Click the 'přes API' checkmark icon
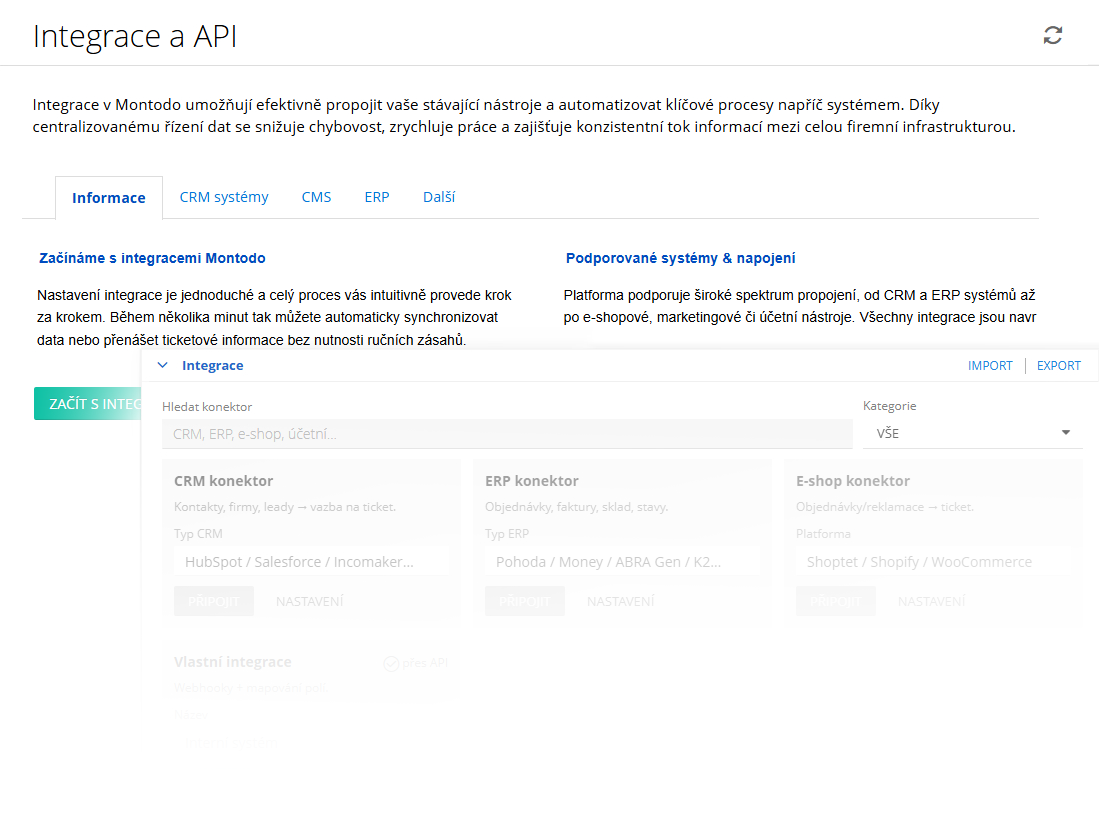Screen dimensions: 1099x840 pos(392,663)
